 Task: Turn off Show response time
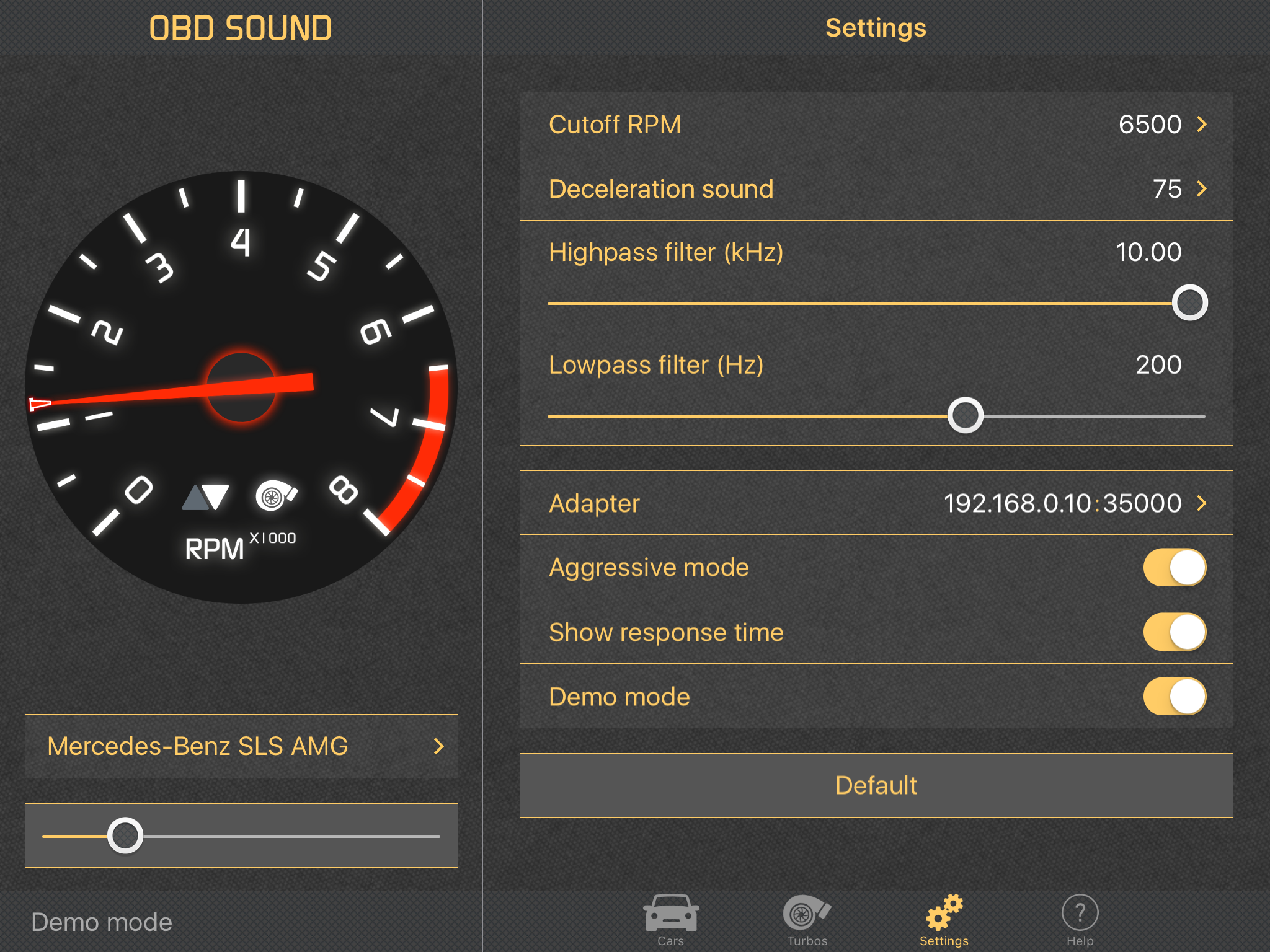[x=1174, y=632]
